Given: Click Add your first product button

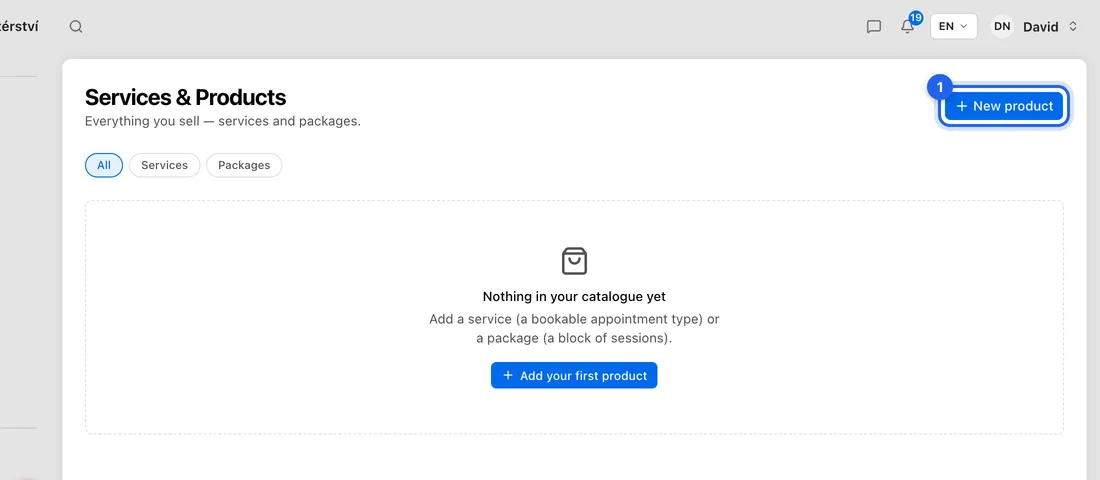Looking at the screenshot, I should point(574,375).
